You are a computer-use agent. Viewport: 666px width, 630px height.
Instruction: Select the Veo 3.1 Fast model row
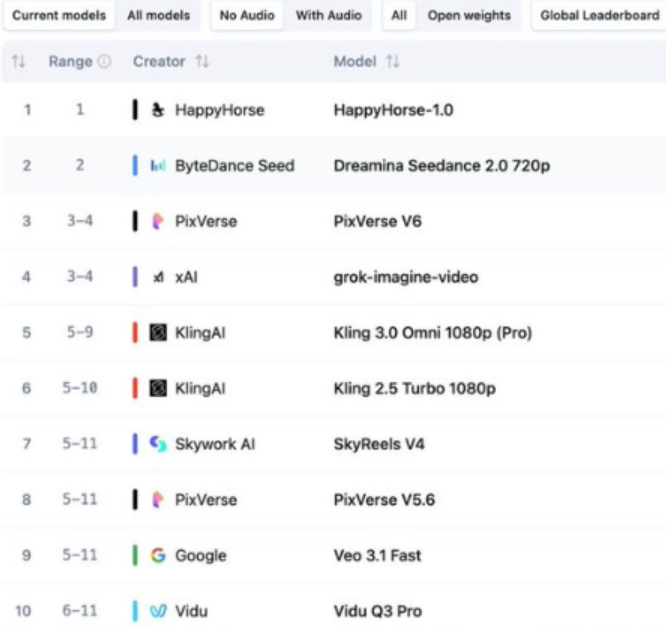coord(376,555)
